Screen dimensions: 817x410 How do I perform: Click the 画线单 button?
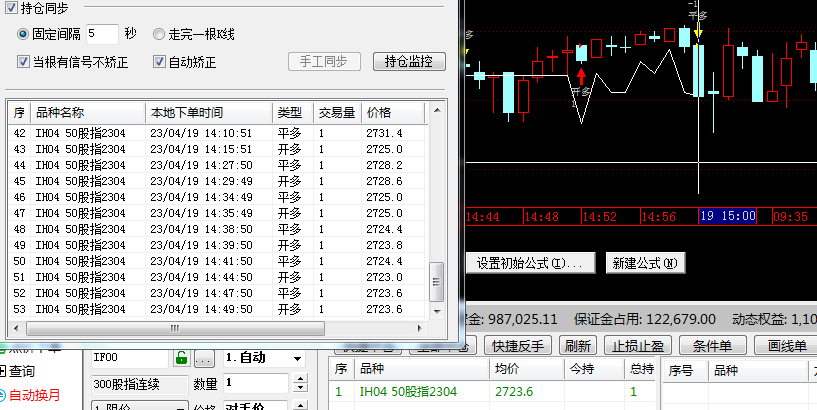(x=786, y=345)
